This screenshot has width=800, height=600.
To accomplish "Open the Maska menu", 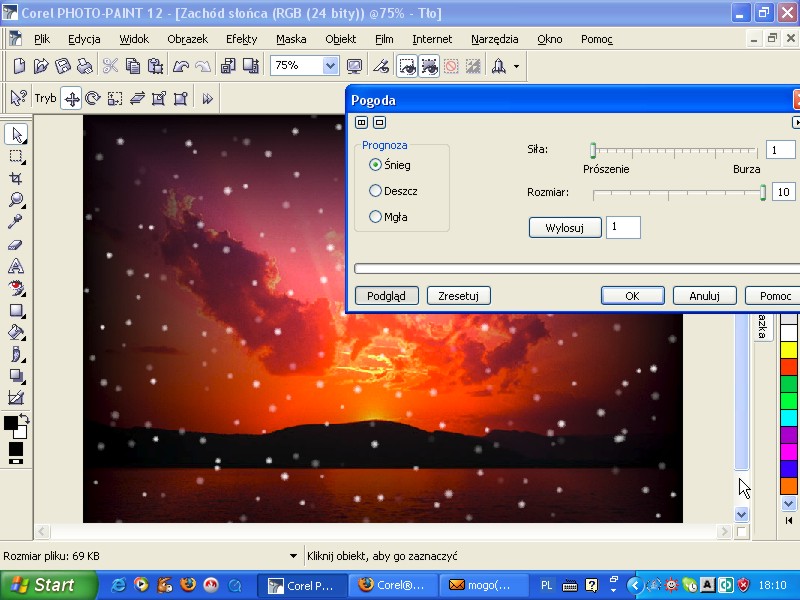I will [x=291, y=39].
